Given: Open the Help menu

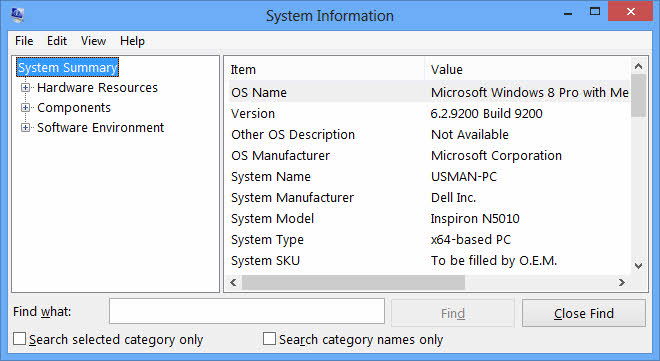Looking at the screenshot, I should coord(132,41).
